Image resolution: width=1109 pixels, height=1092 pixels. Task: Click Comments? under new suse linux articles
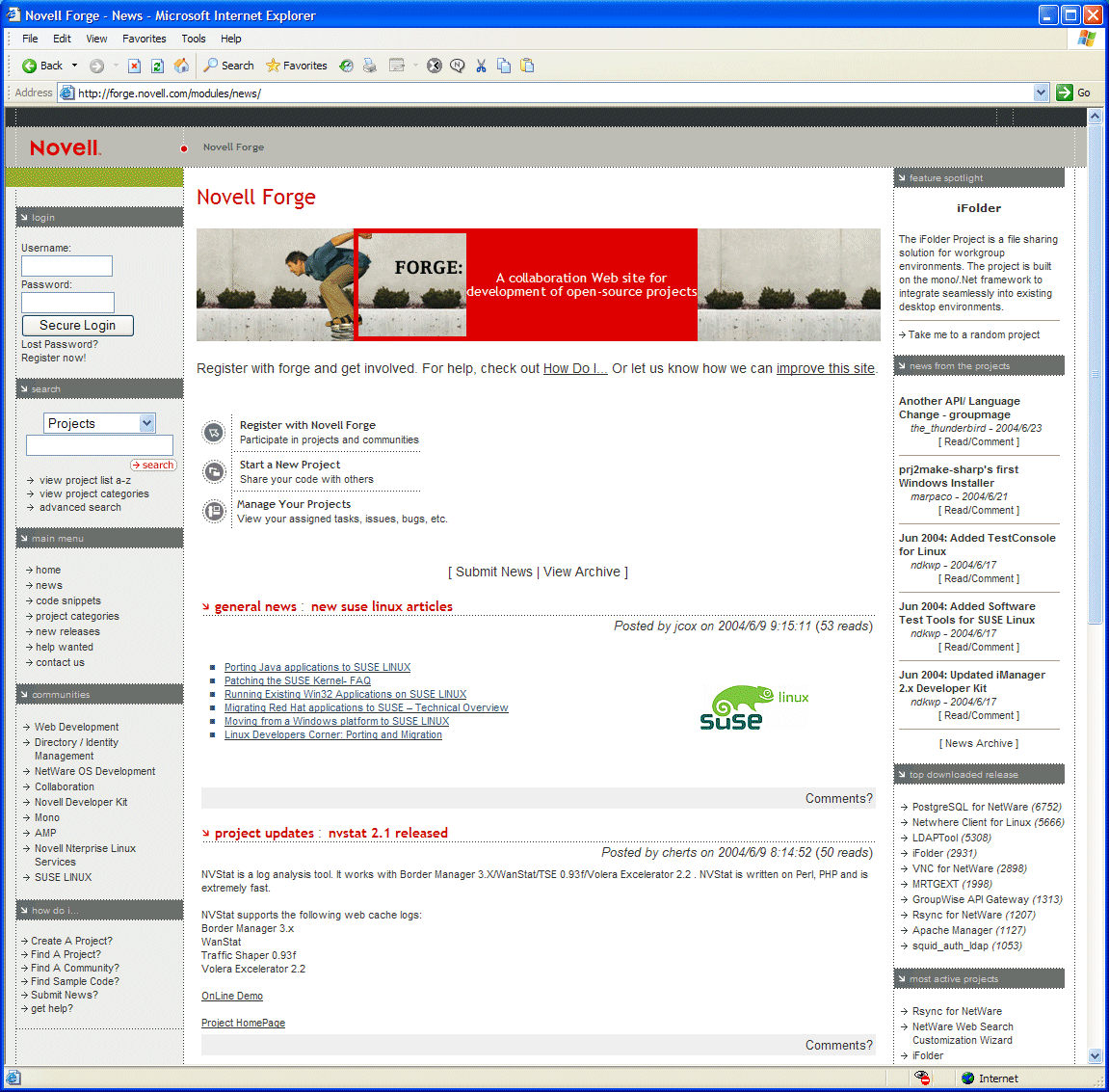click(x=839, y=798)
